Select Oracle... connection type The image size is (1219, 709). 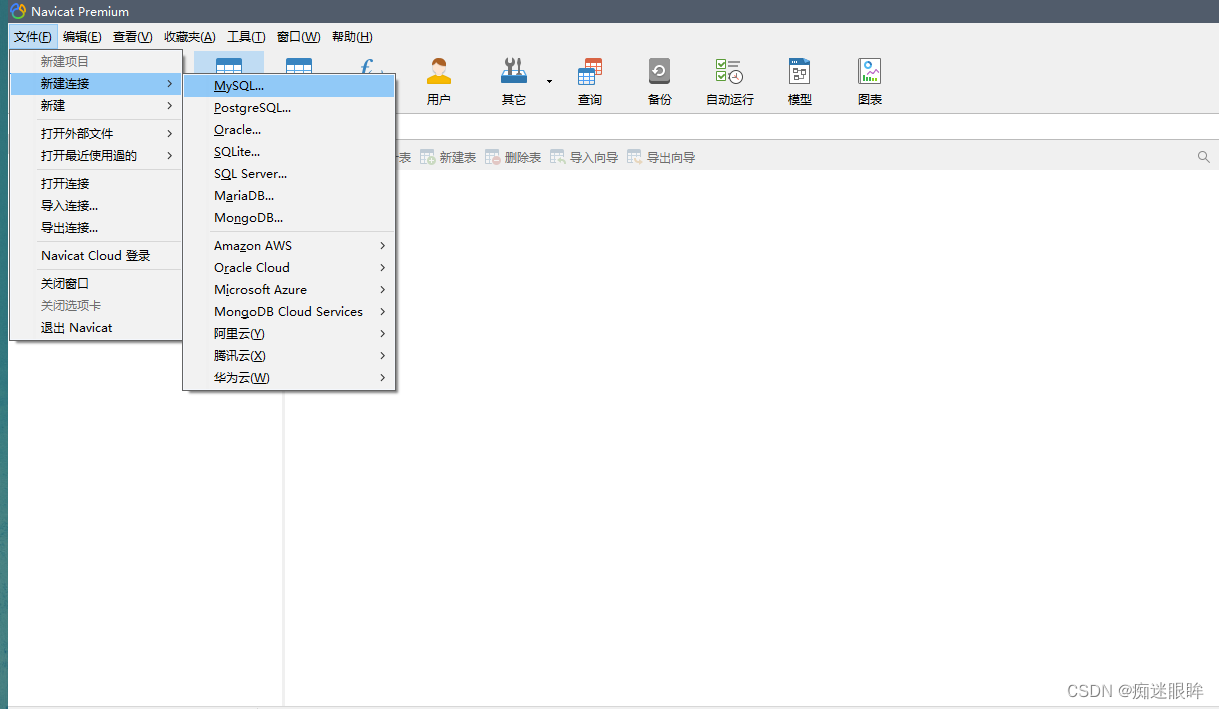coord(289,130)
